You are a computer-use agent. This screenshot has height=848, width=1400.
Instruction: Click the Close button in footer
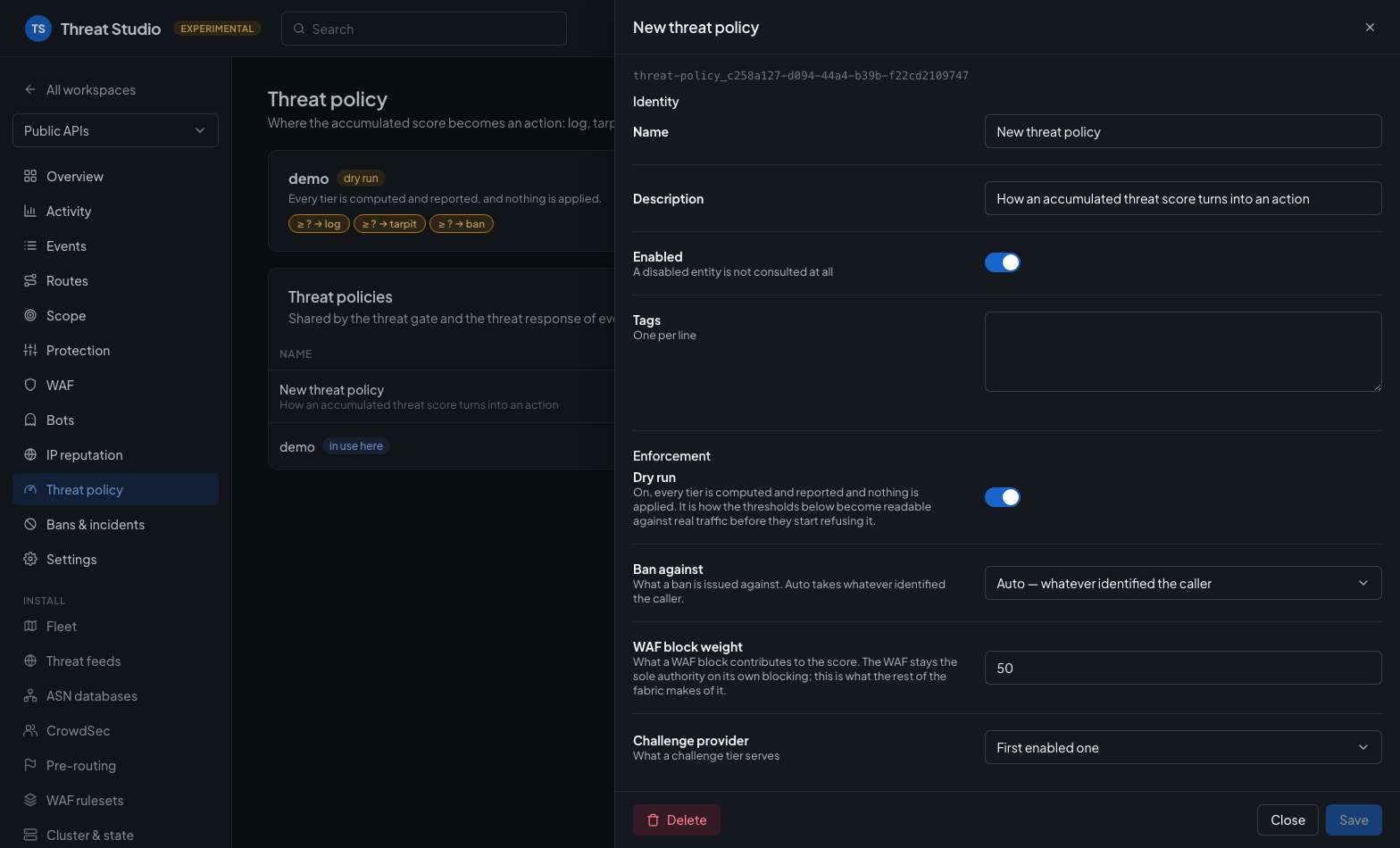[x=1287, y=819]
